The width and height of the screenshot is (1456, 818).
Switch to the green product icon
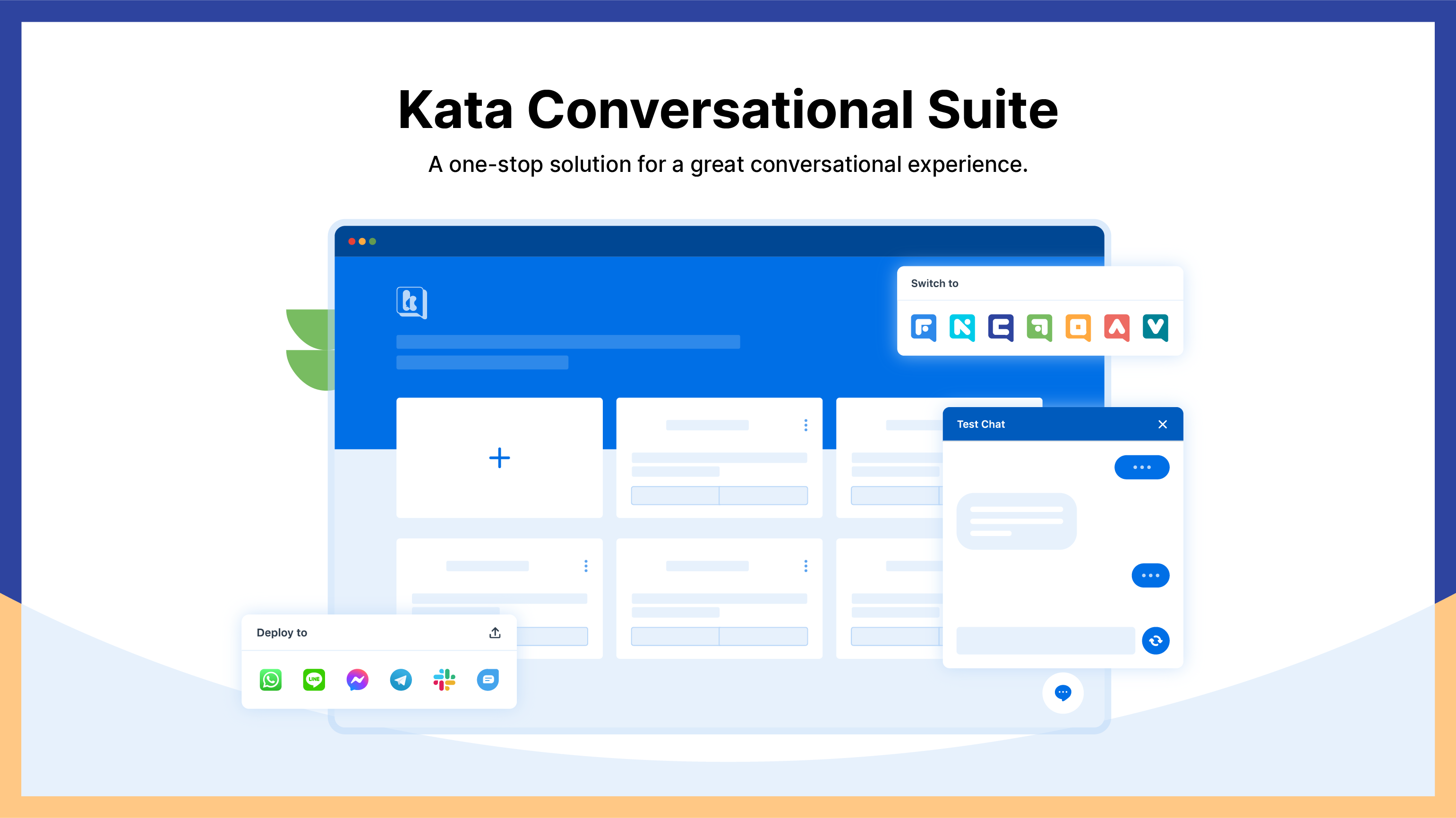click(x=1039, y=328)
